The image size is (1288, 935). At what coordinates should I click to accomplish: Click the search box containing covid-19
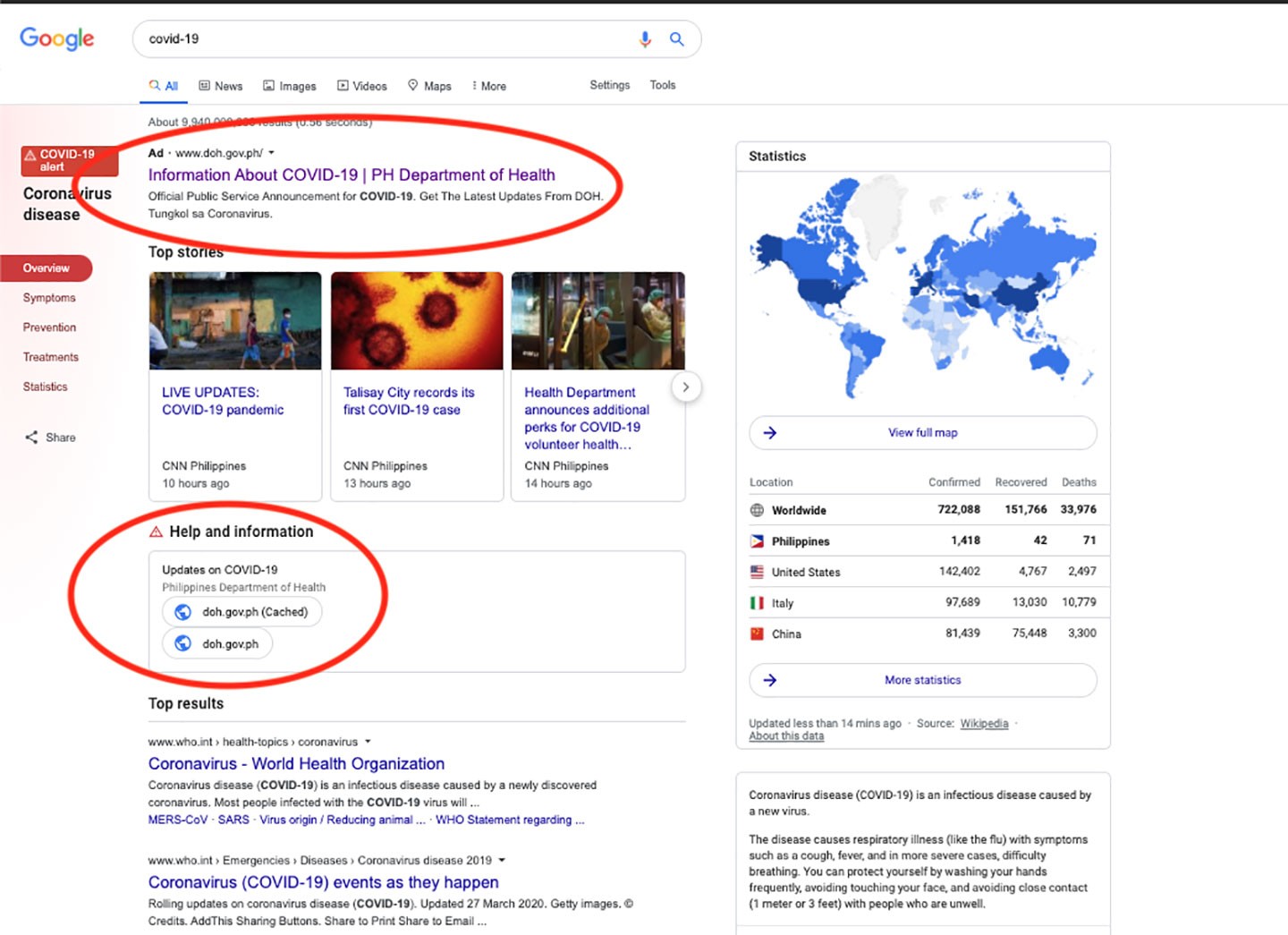385,39
